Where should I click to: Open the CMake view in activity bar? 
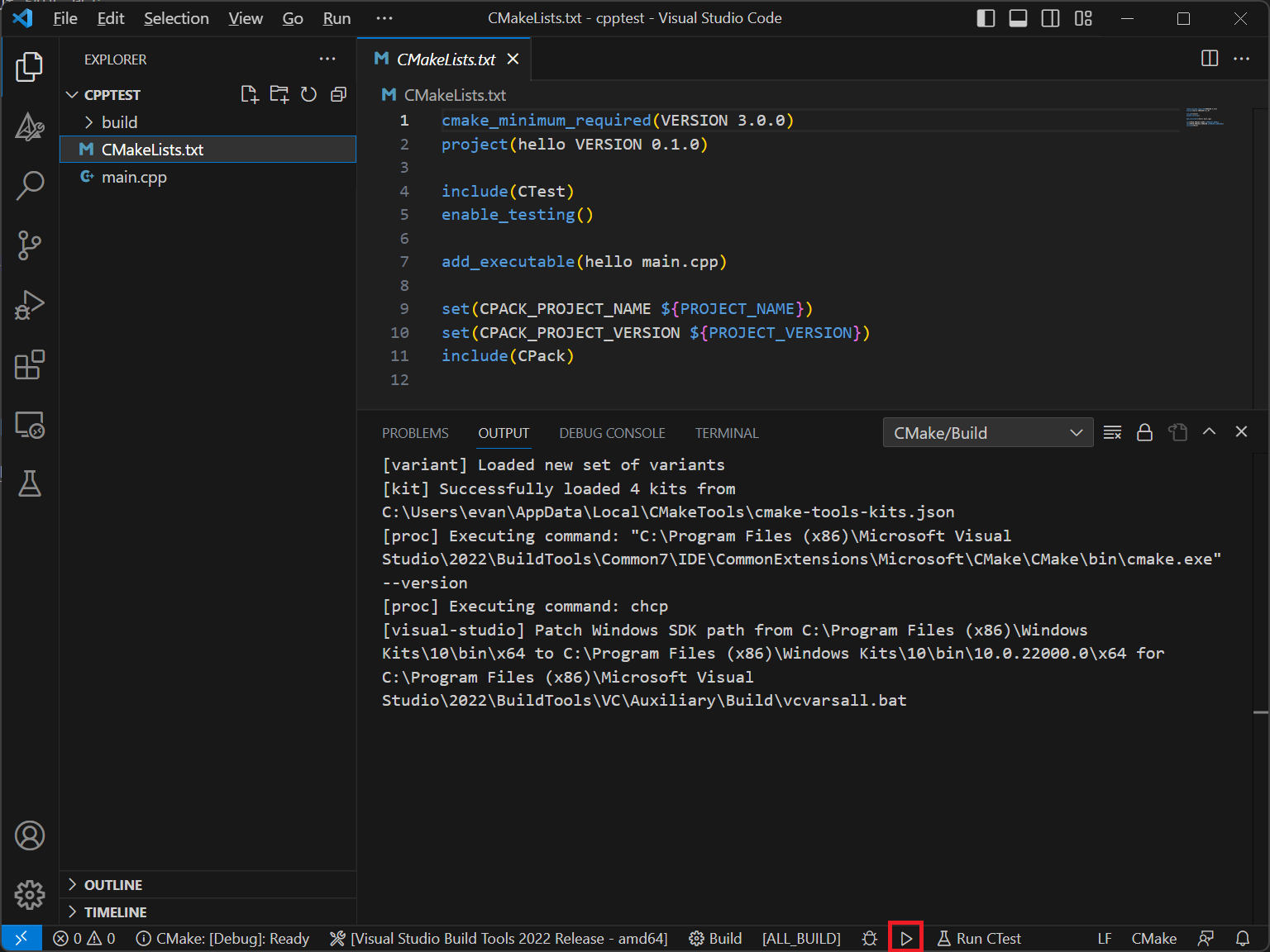[30, 126]
